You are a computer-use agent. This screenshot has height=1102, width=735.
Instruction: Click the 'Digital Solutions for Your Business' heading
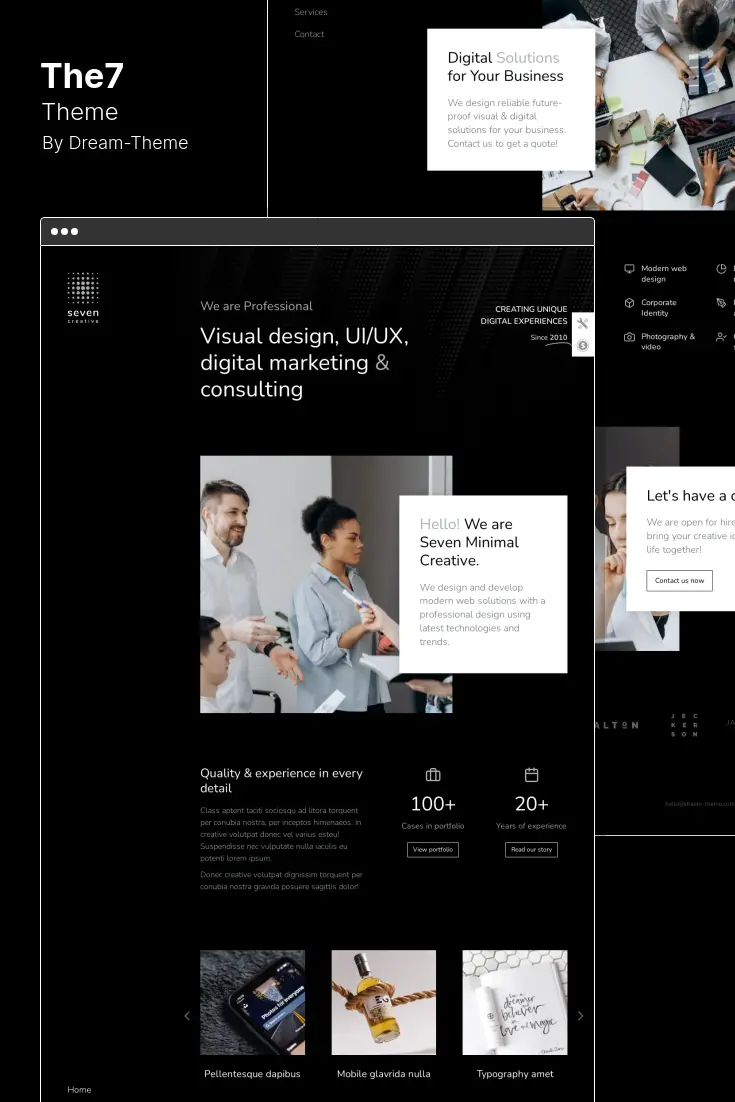tap(505, 67)
